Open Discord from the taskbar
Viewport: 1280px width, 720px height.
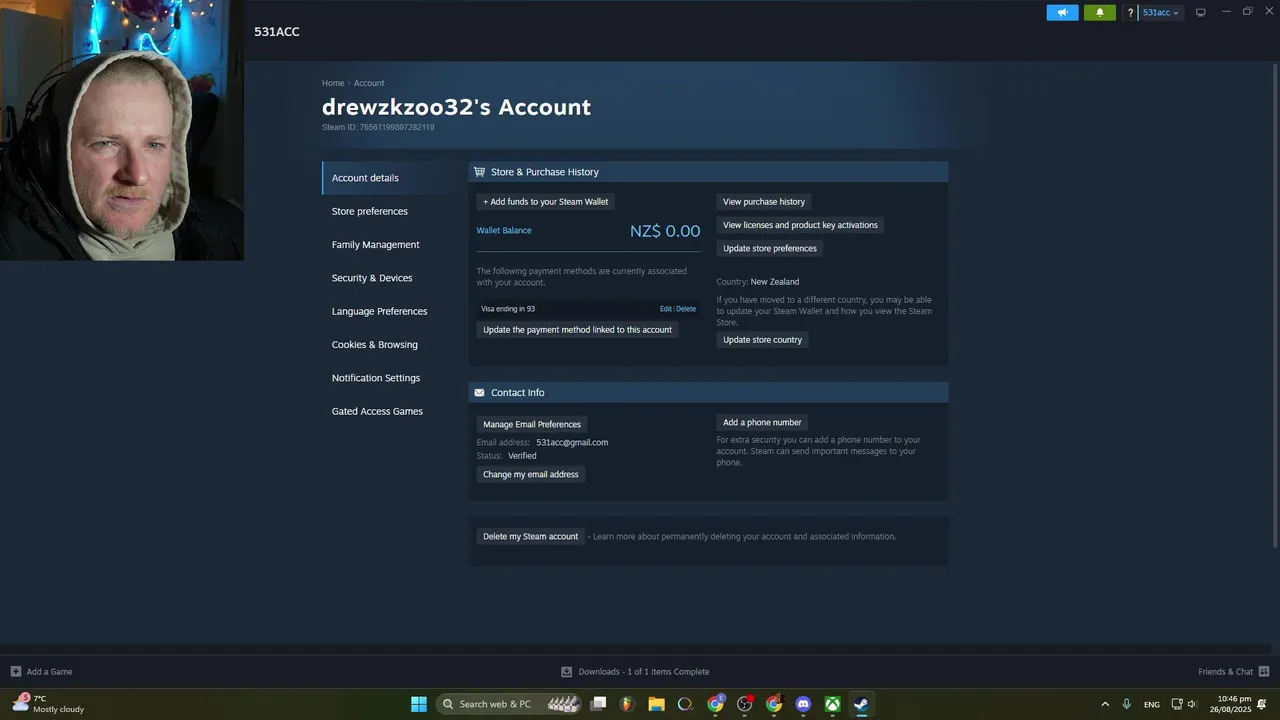point(803,704)
